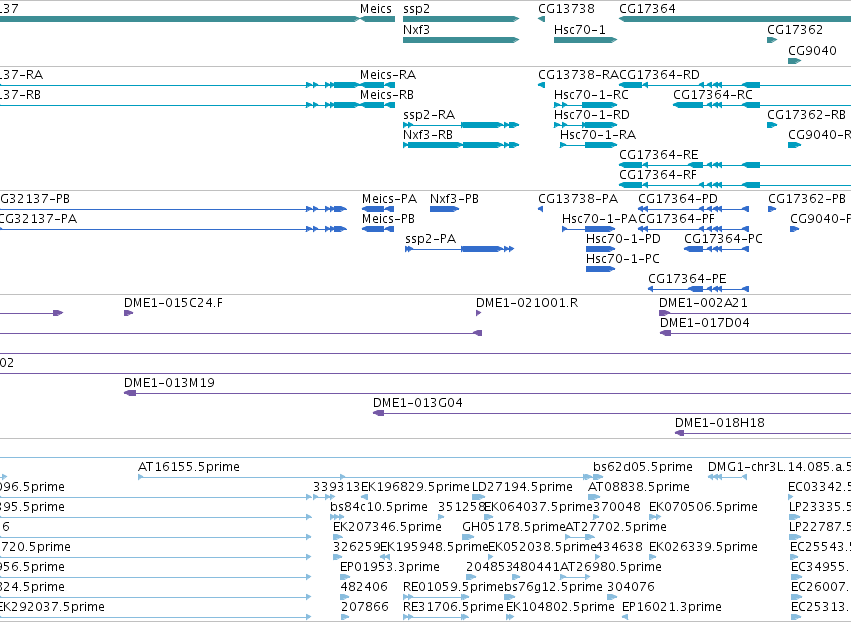Select the 304076 EST label

point(630,587)
